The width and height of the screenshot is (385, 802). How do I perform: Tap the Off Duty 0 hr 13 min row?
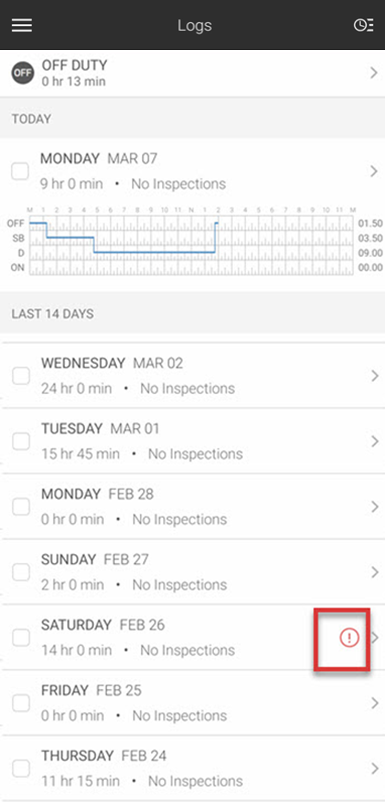(192, 73)
